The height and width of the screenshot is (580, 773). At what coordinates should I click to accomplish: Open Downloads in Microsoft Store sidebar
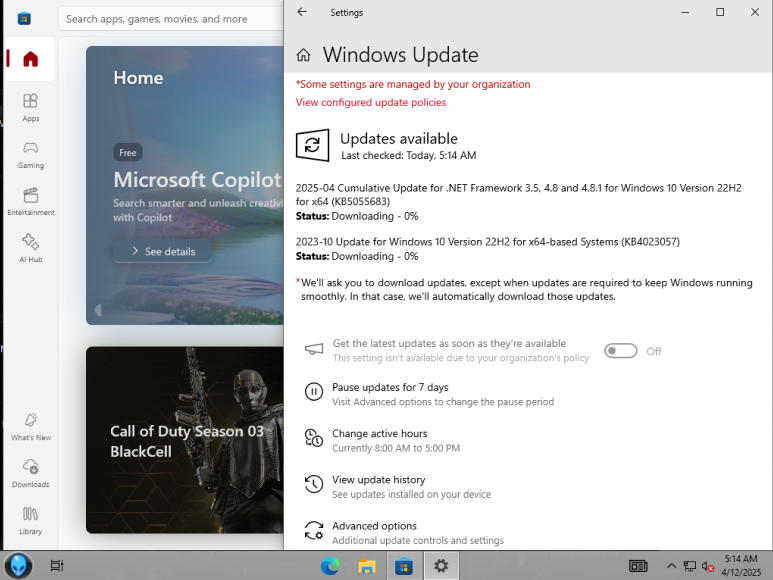30,474
